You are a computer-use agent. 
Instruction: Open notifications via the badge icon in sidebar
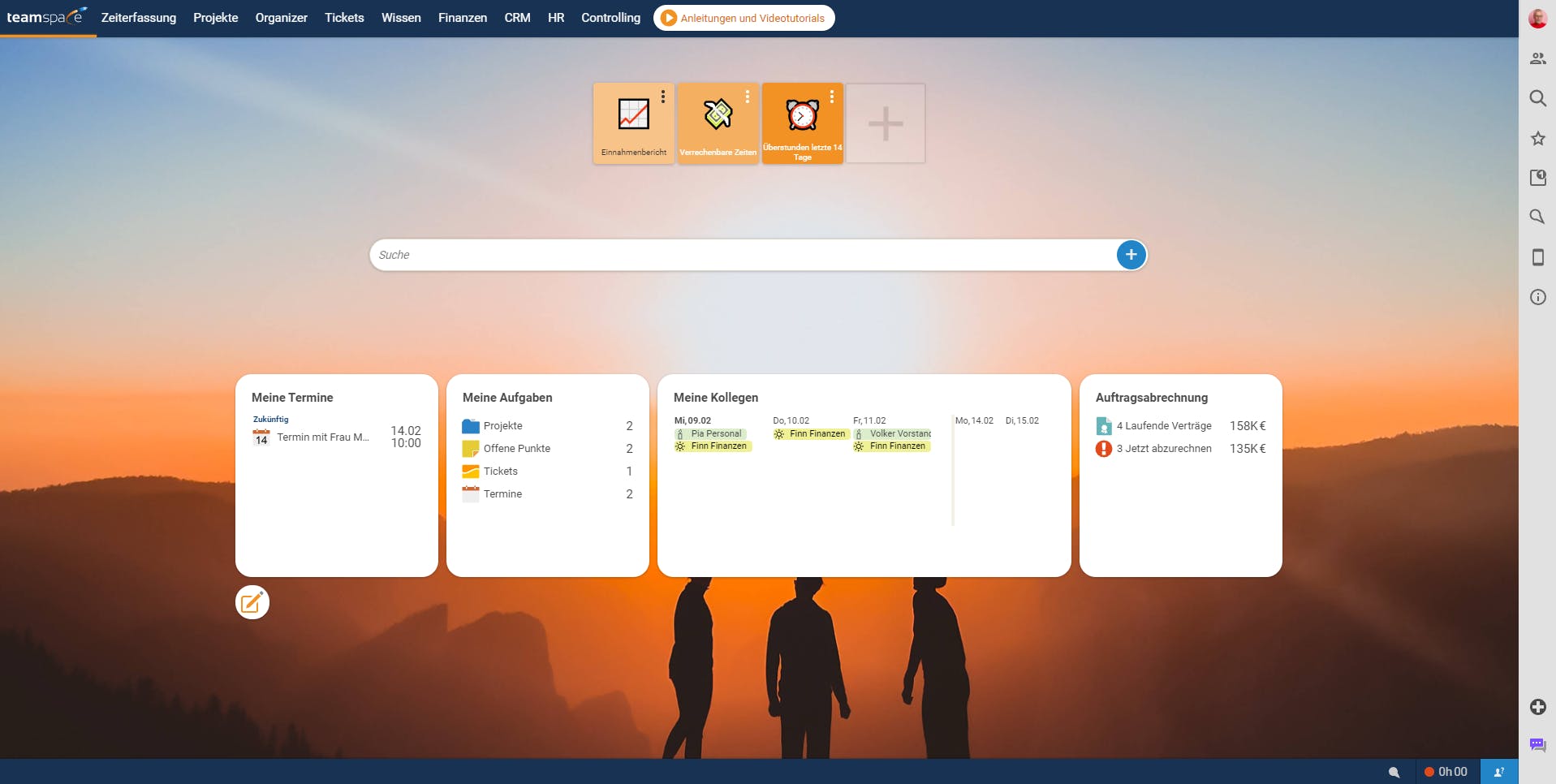(1538, 177)
